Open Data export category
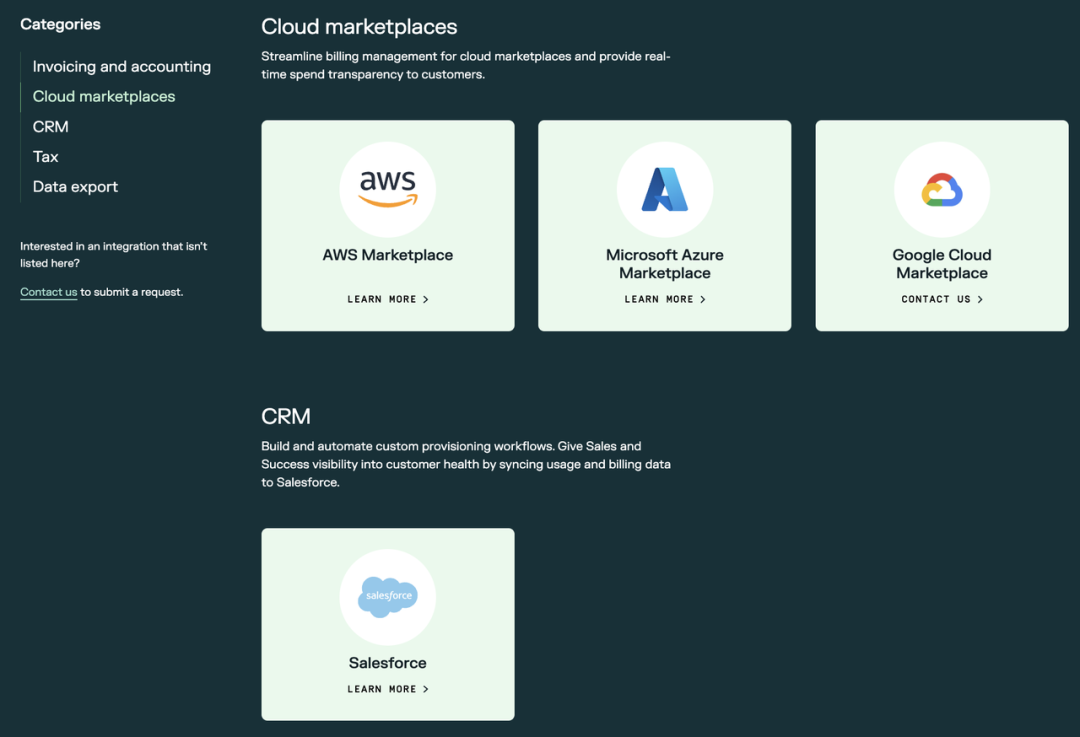The image size is (1080, 737). pos(75,187)
